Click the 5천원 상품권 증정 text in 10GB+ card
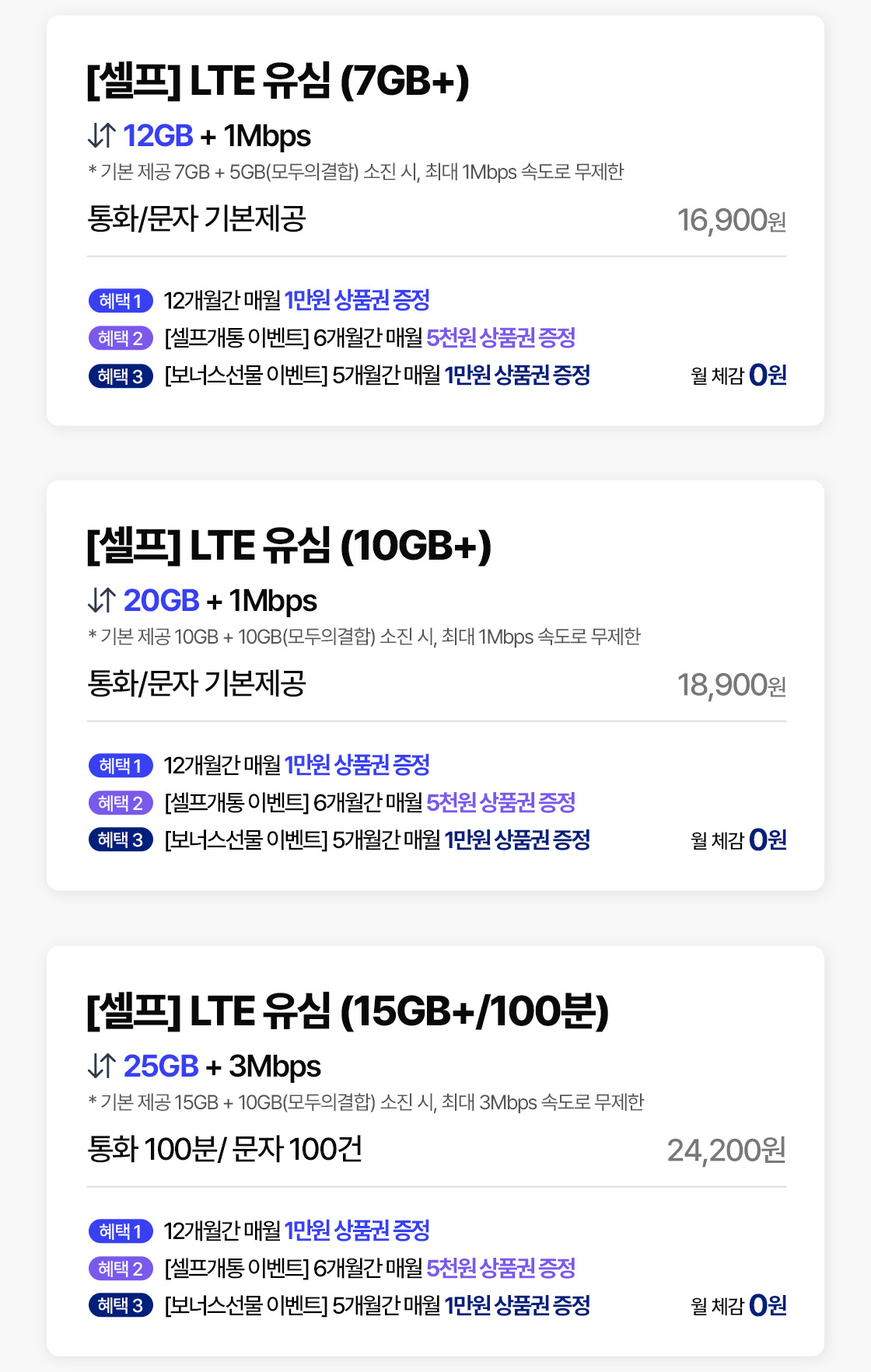 501,802
